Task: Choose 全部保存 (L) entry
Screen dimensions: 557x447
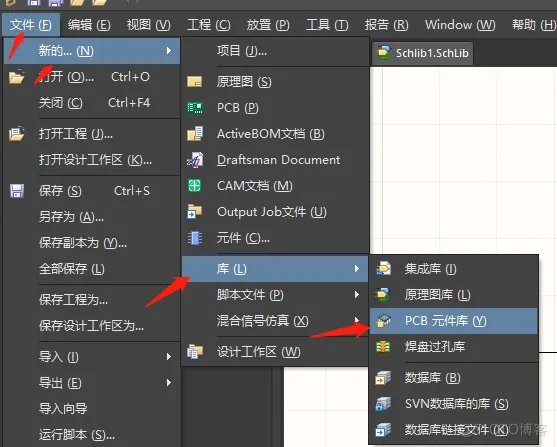Action: coord(92,269)
